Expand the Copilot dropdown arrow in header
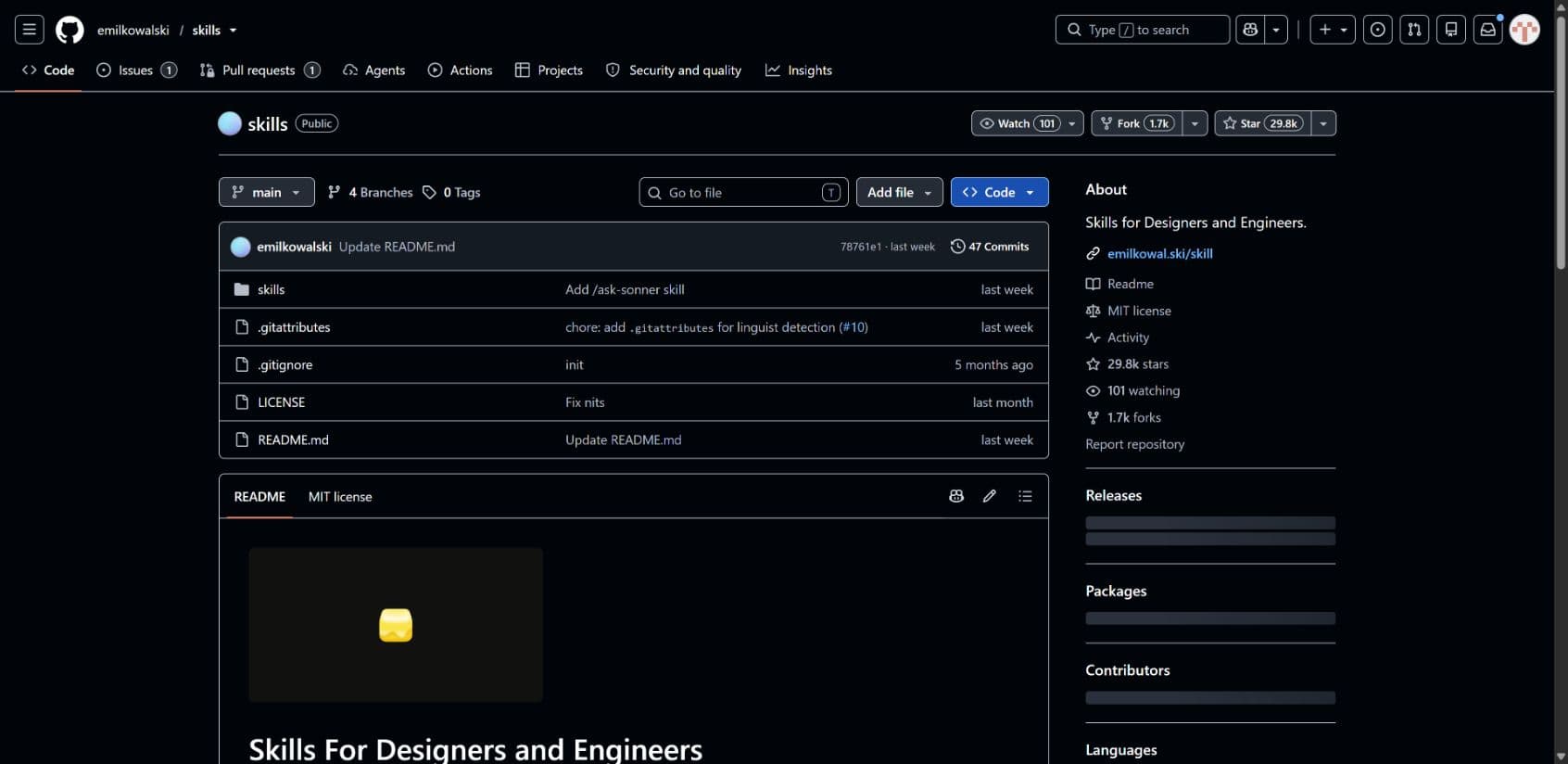This screenshot has width=1568, height=764. tap(1276, 30)
